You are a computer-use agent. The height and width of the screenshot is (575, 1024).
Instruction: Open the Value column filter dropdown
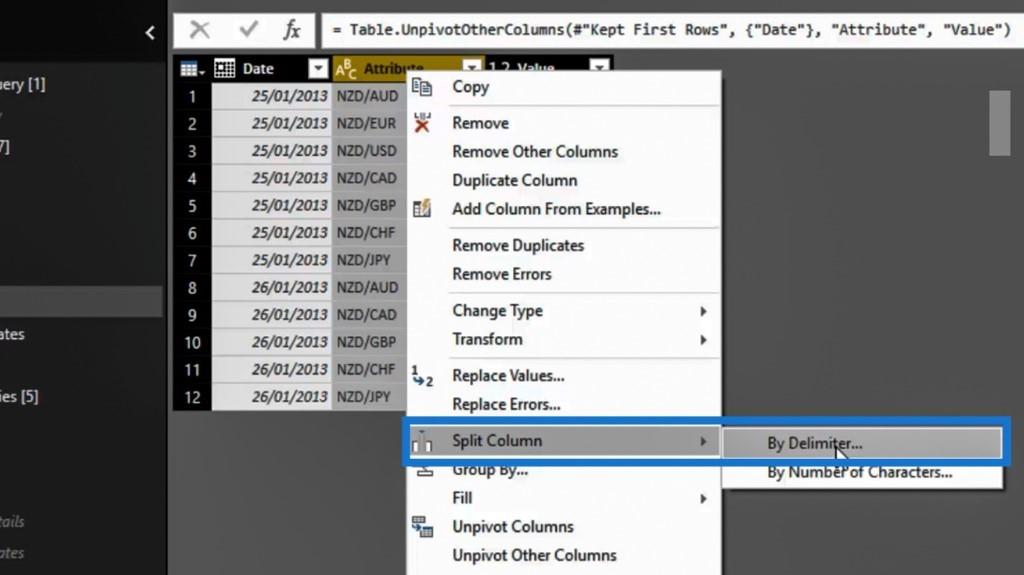point(600,67)
